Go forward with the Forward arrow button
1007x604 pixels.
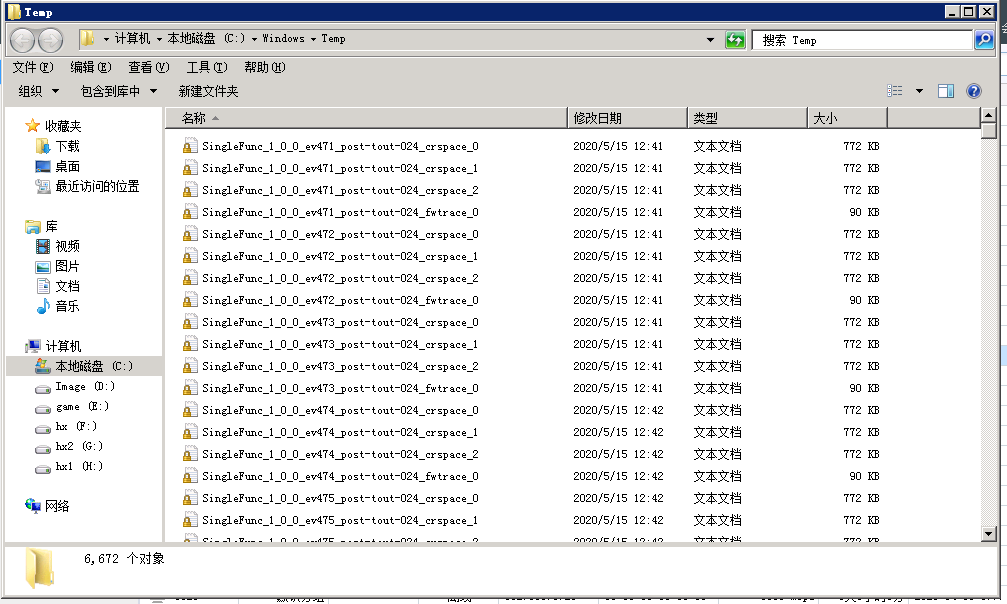tap(50, 40)
